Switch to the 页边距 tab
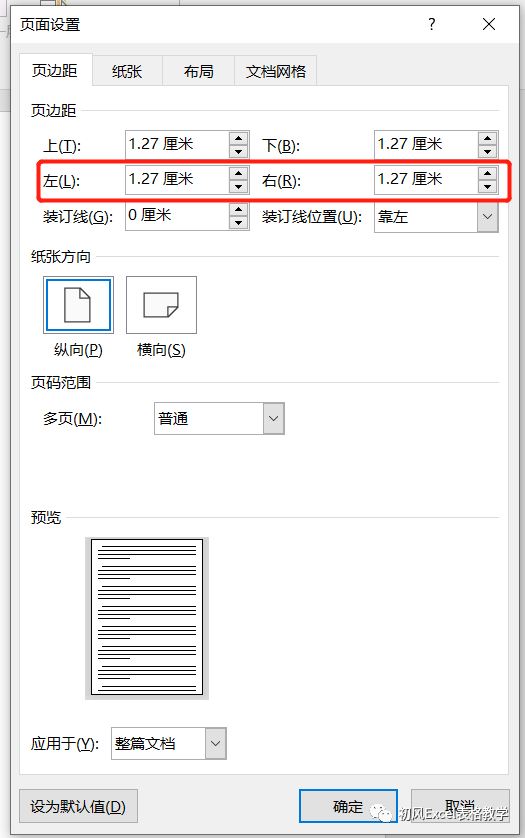This screenshot has height=838, width=525. tap(56, 71)
